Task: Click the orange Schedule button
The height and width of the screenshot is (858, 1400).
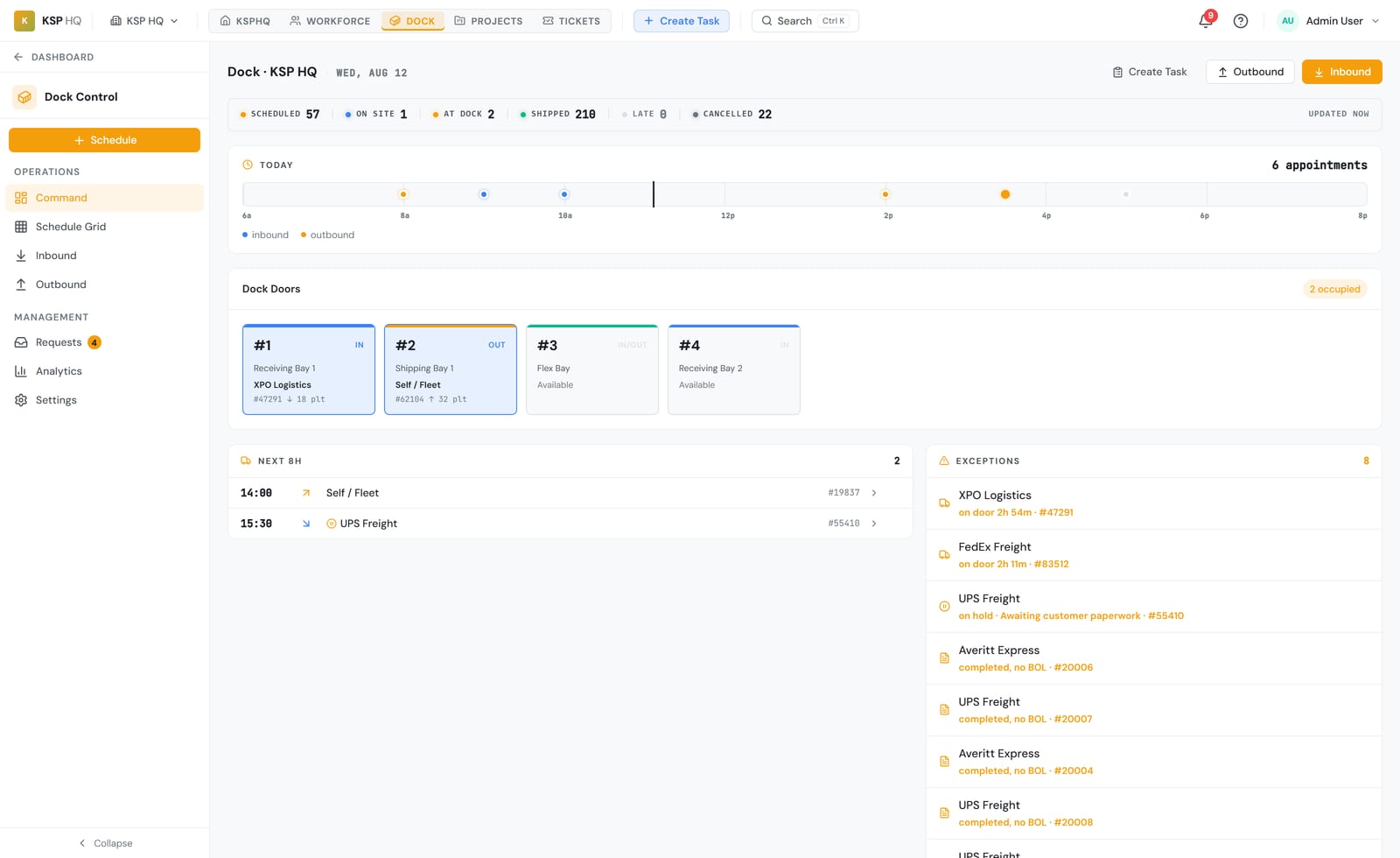Action: click(105, 140)
